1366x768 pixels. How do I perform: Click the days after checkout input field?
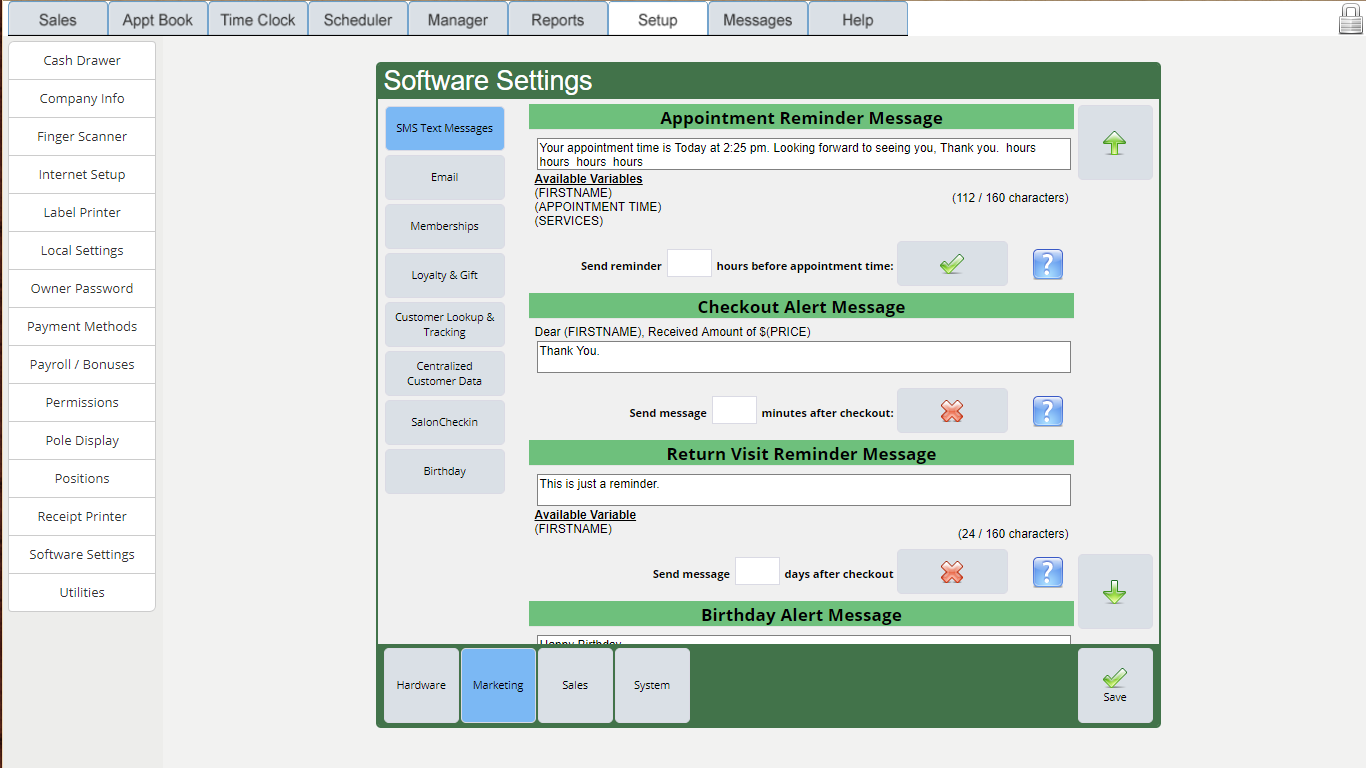[757, 572]
